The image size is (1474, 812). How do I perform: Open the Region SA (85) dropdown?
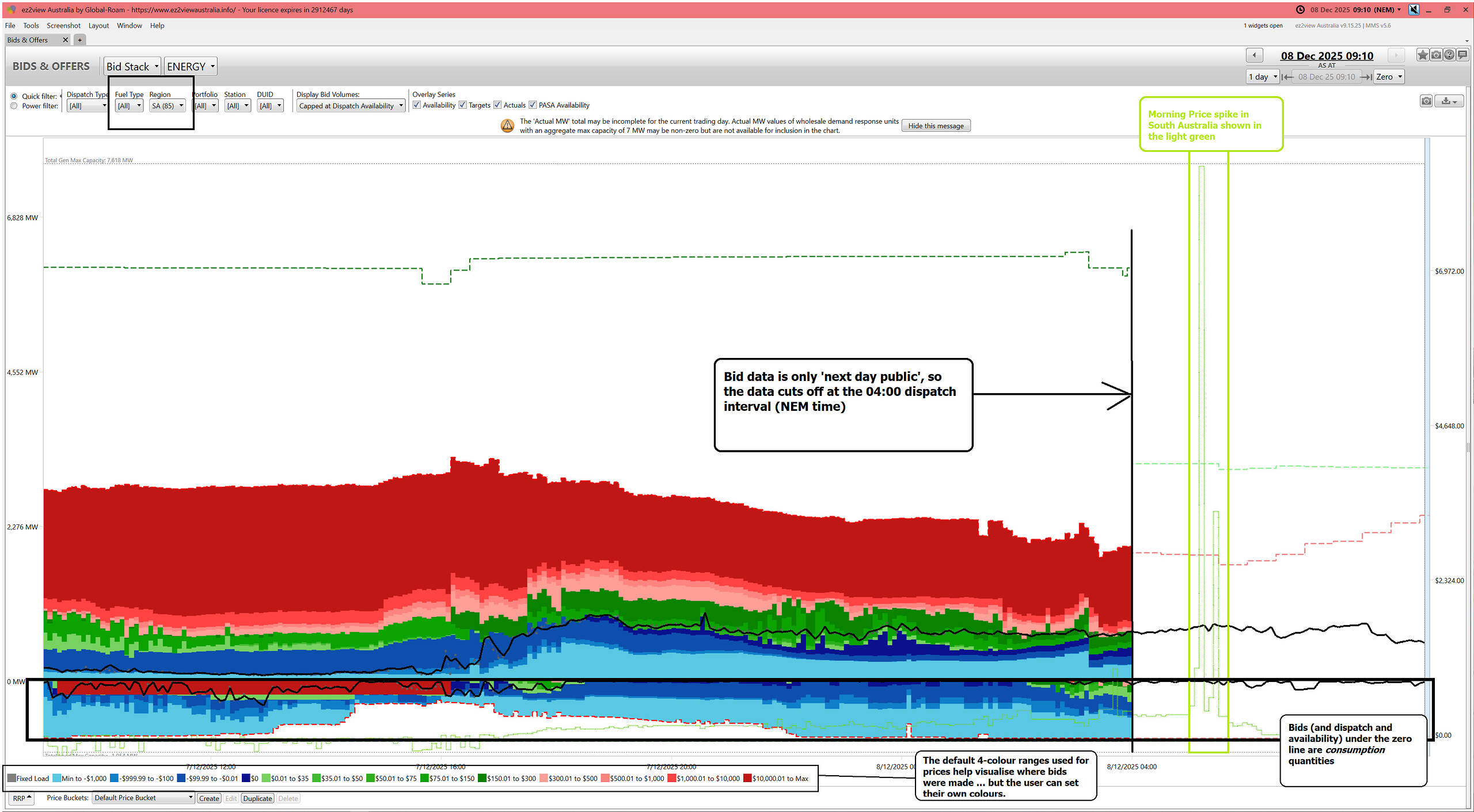(168, 106)
